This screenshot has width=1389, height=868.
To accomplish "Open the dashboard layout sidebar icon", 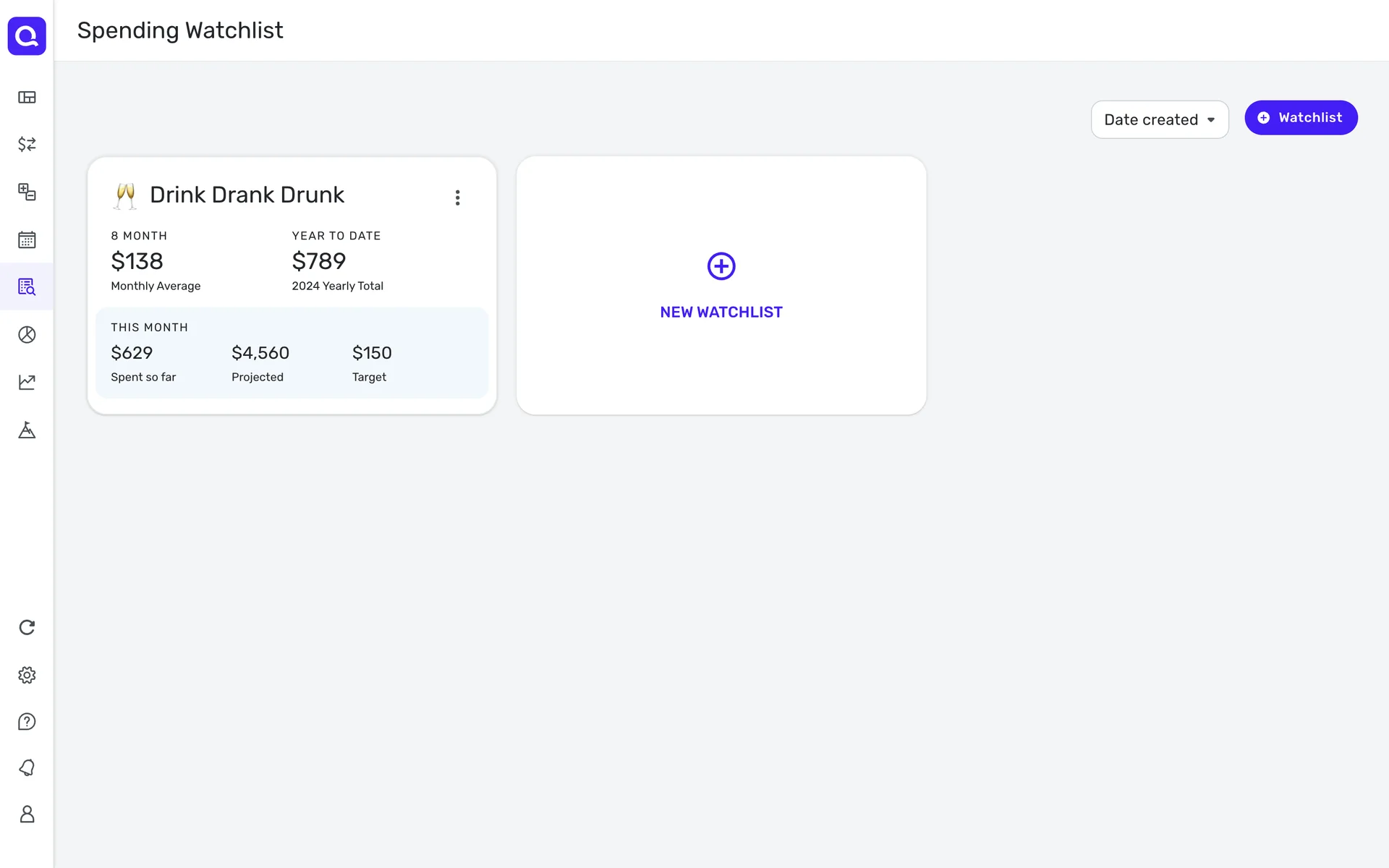I will click(x=27, y=98).
